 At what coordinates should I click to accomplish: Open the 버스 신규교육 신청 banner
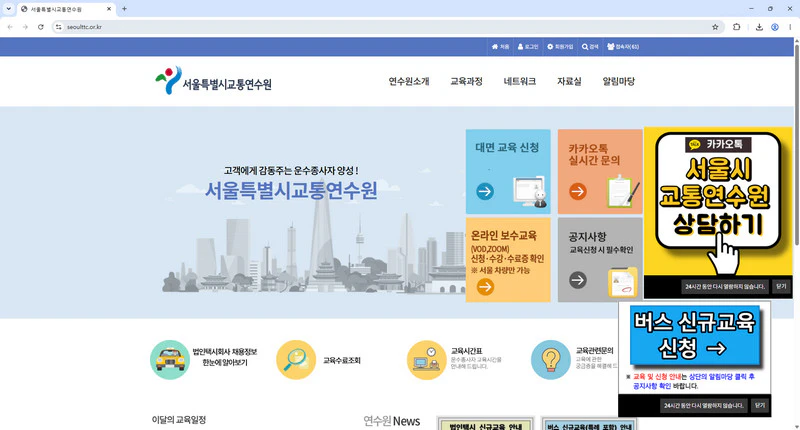pyautogui.click(x=694, y=335)
